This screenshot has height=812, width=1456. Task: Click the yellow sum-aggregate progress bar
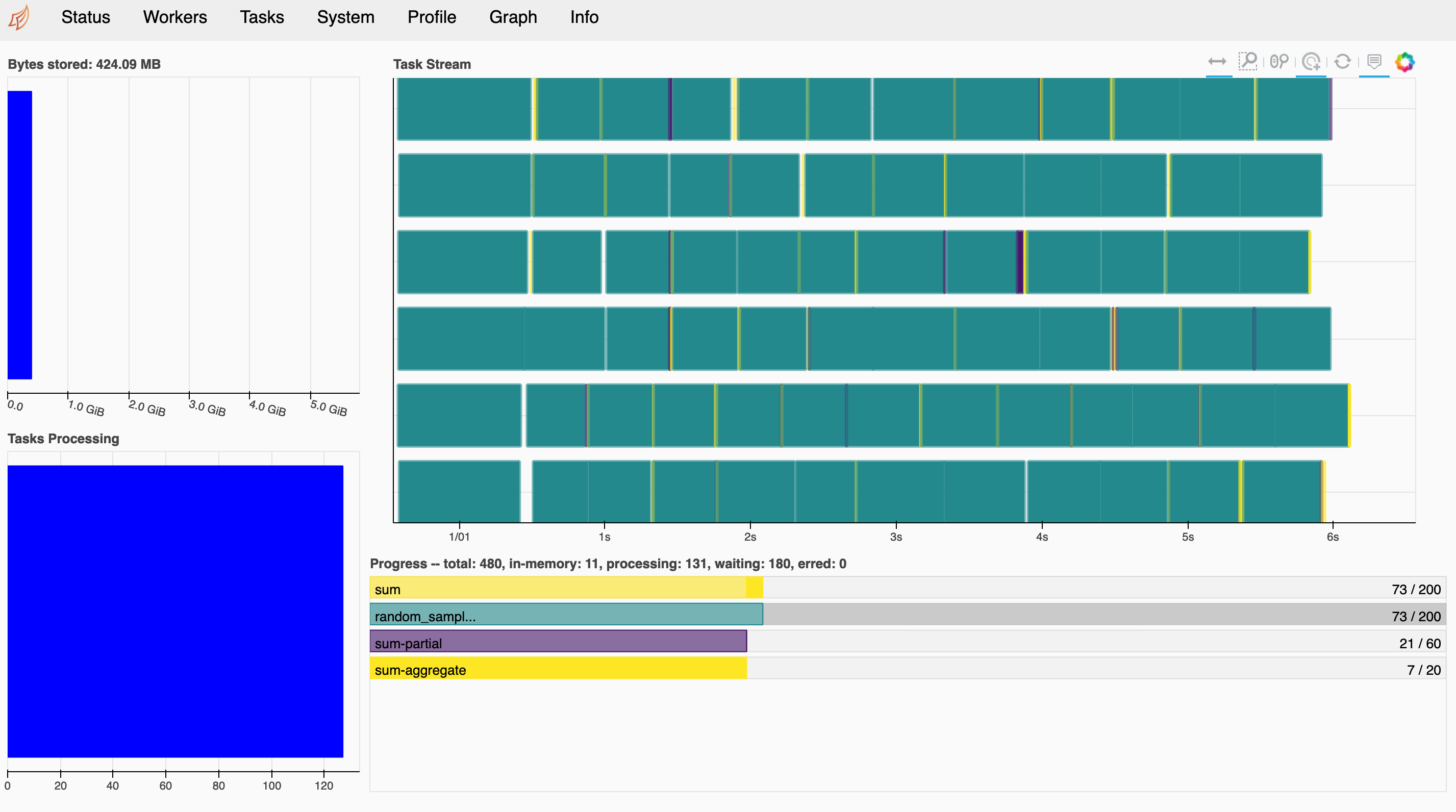click(558, 669)
